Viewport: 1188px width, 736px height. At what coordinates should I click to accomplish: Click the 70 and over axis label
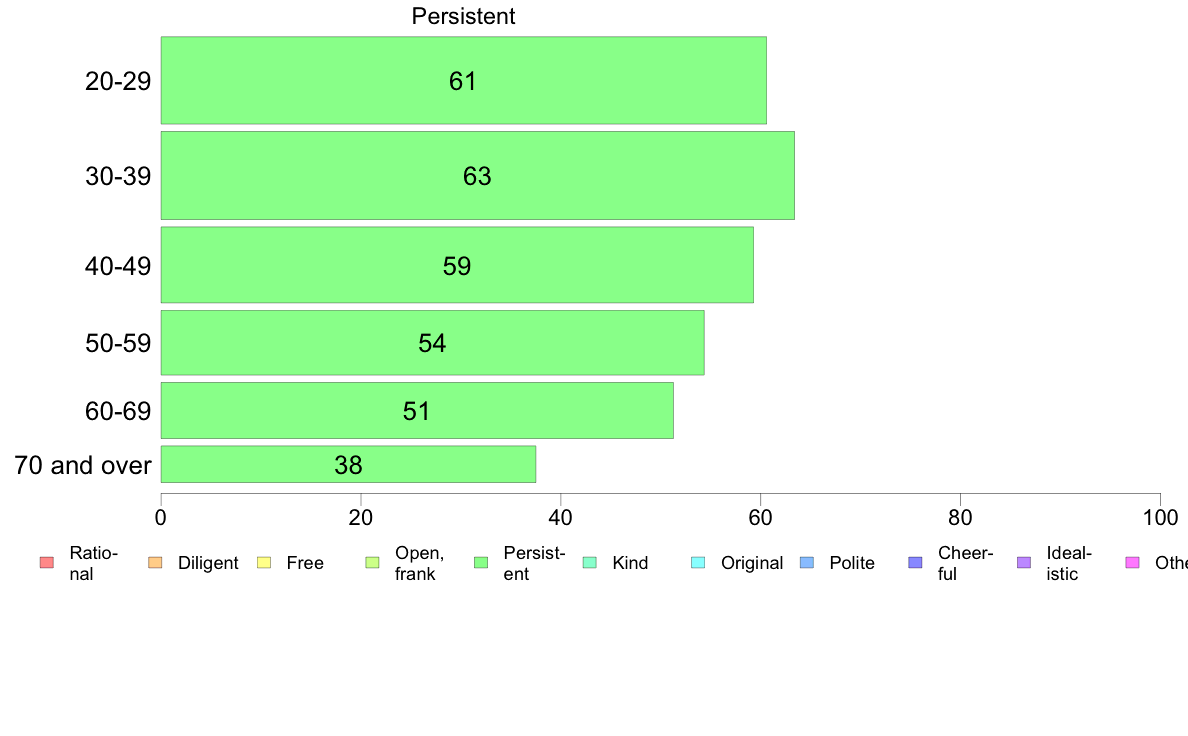(83, 465)
